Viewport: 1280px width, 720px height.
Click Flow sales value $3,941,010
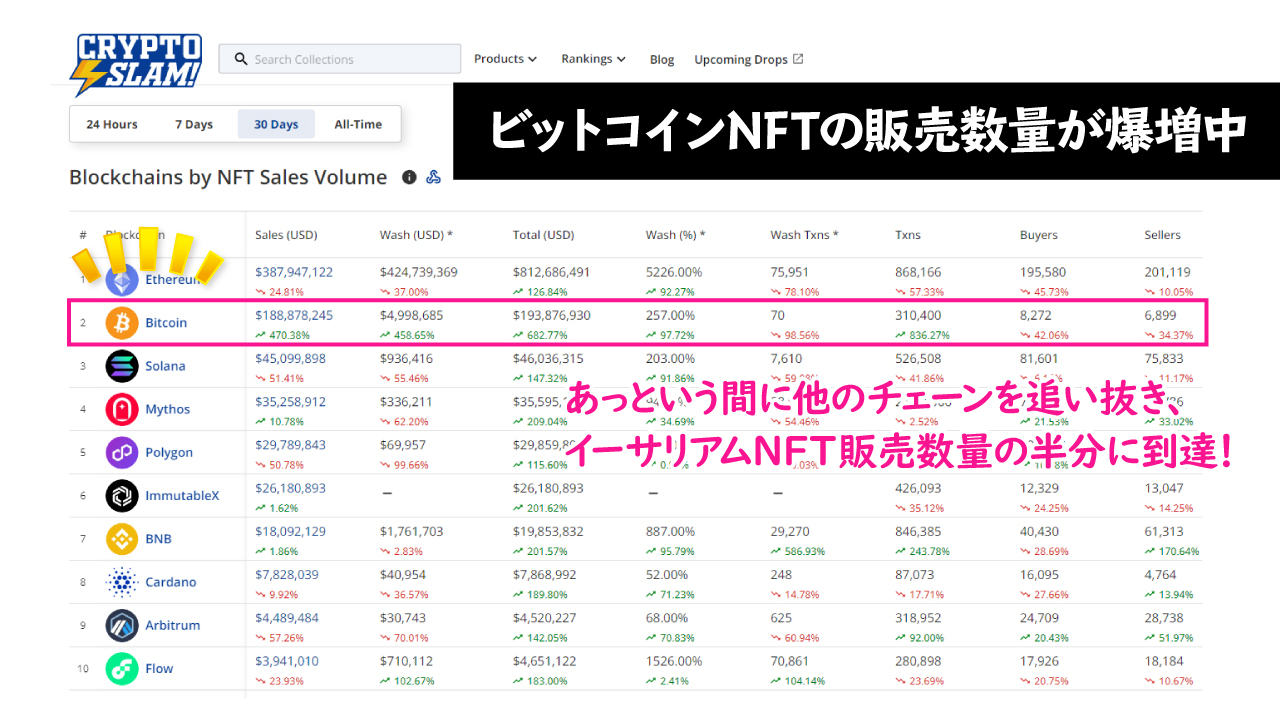point(287,661)
